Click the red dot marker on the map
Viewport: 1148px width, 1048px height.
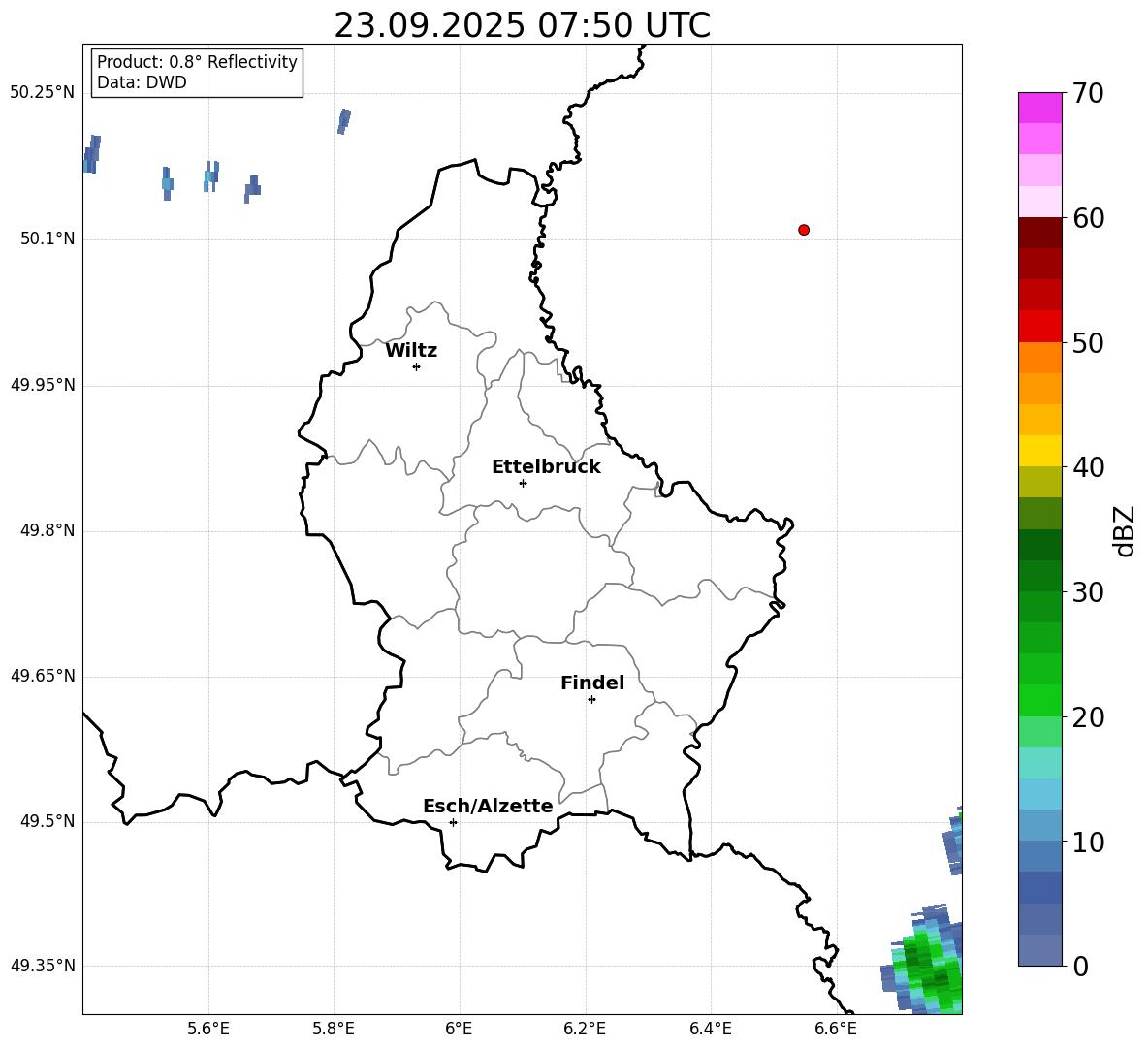(804, 230)
